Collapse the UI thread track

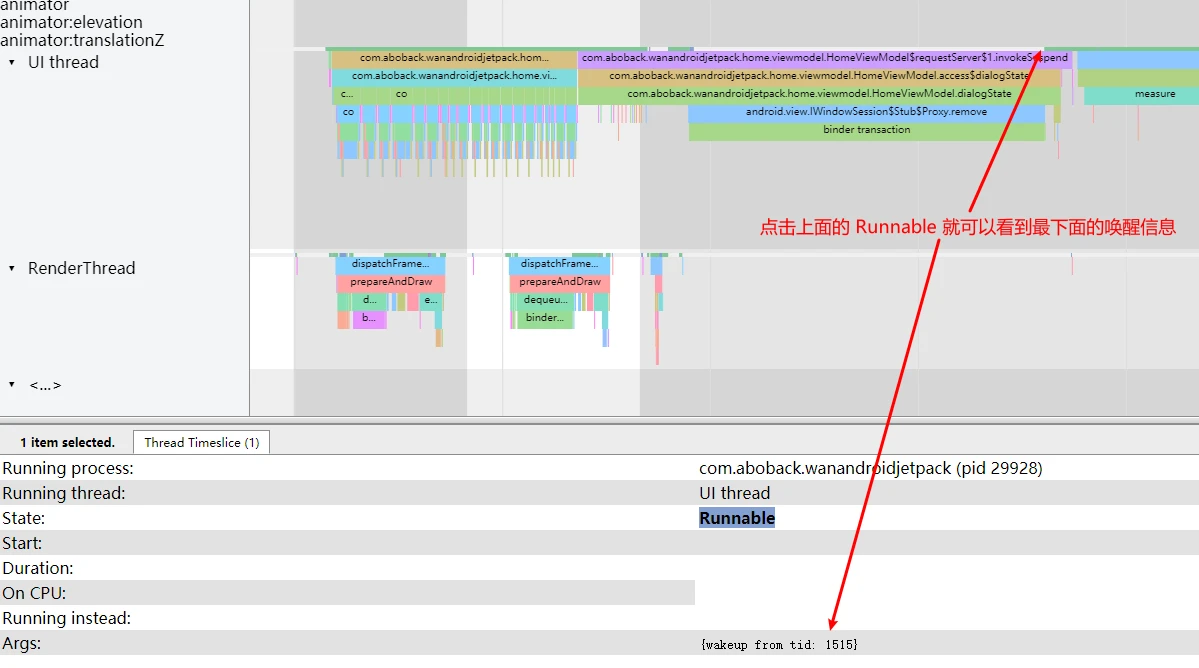tap(12, 62)
